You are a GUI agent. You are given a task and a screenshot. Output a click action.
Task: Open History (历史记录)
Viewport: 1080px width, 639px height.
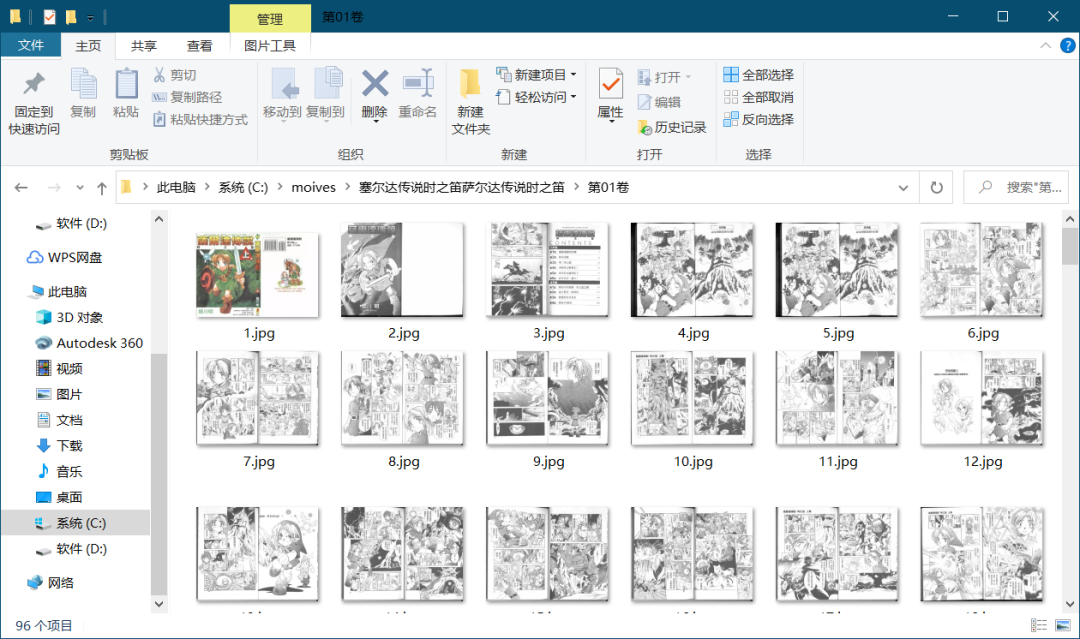pyautogui.click(x=672, y=127)
